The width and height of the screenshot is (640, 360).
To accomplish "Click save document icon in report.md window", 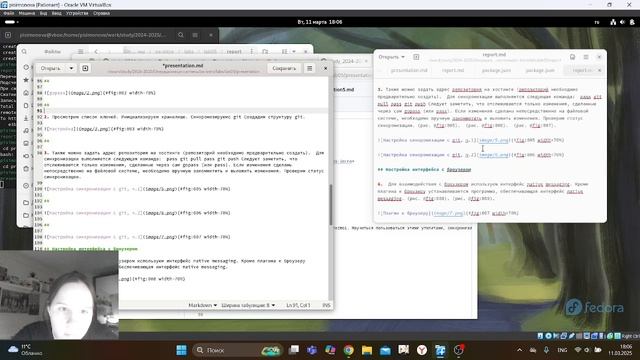I will pos(572,57).
